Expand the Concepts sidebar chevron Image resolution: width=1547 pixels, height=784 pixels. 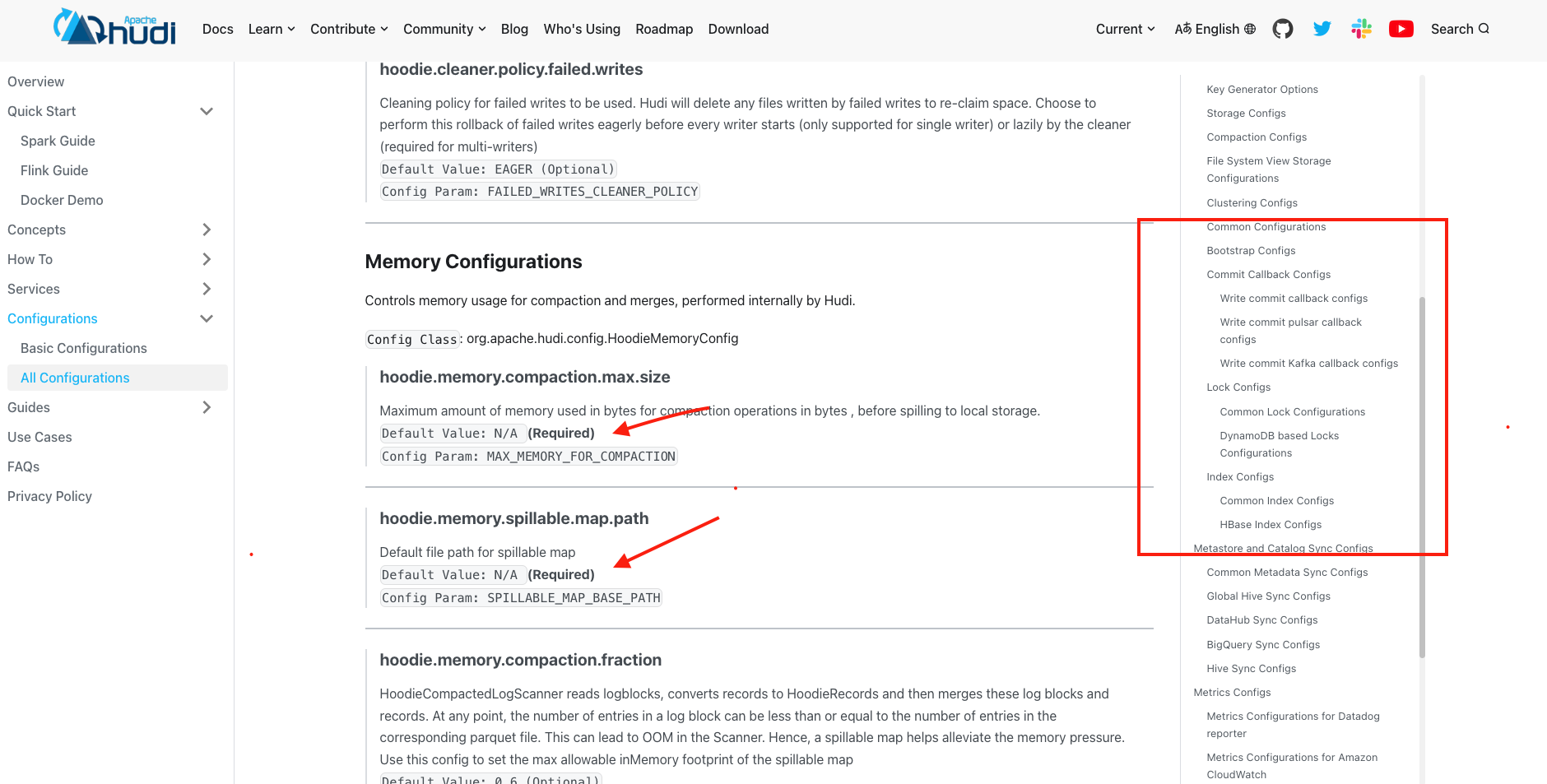[x=207, y=230]
